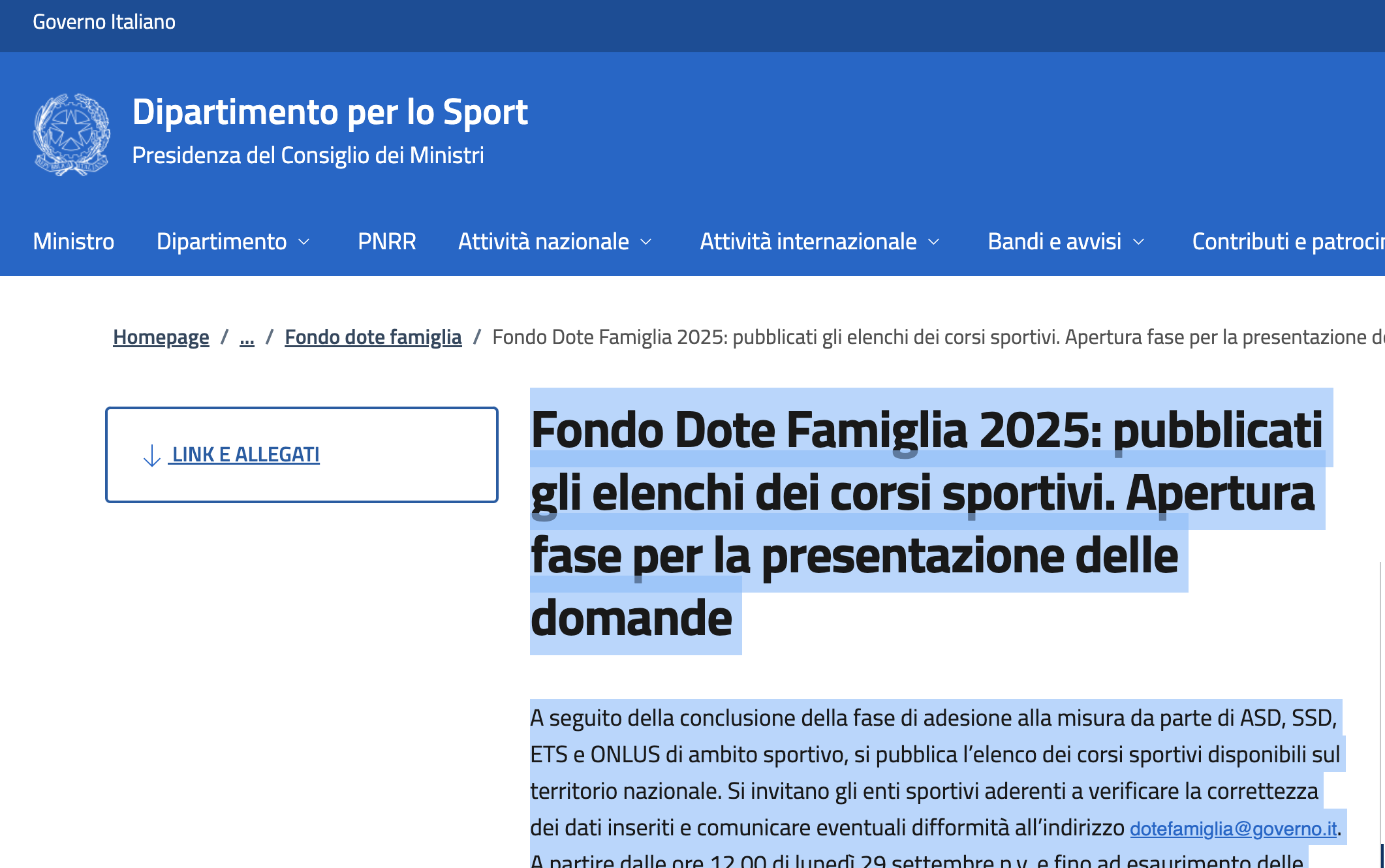Screen dimensions: 1385x868
Task: Expand the ellipsis breadcrumb link
Action: click(247, 337)
